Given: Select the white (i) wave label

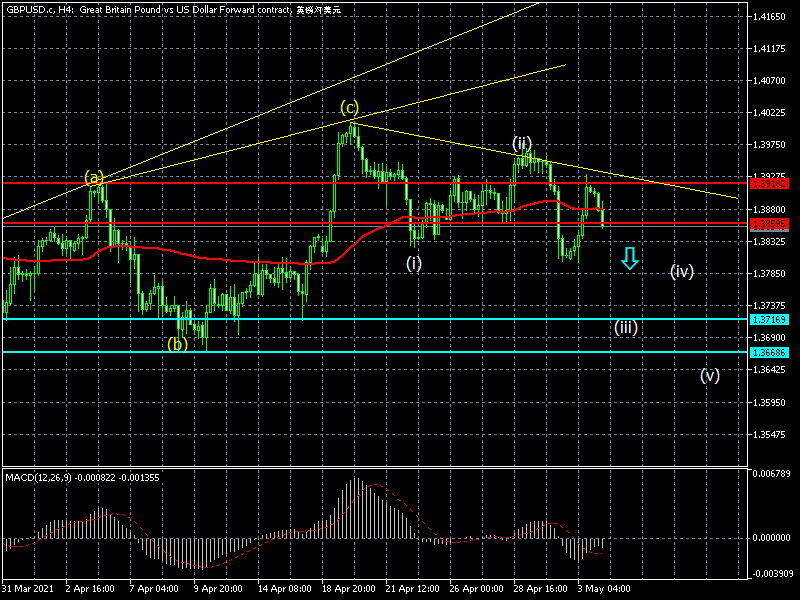Looking at the screenshot, I should click(x=414, y=263).
